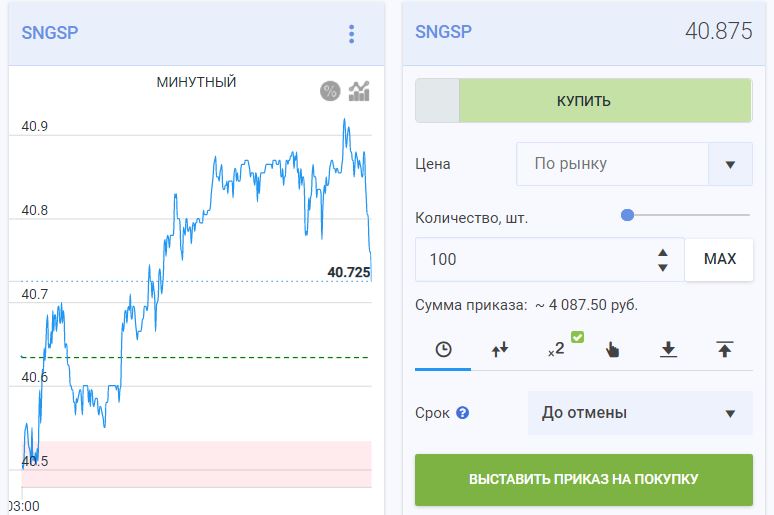The image size is (774, 515).
Task: Select the x2 margin order icon
Action: pos(557,349)
